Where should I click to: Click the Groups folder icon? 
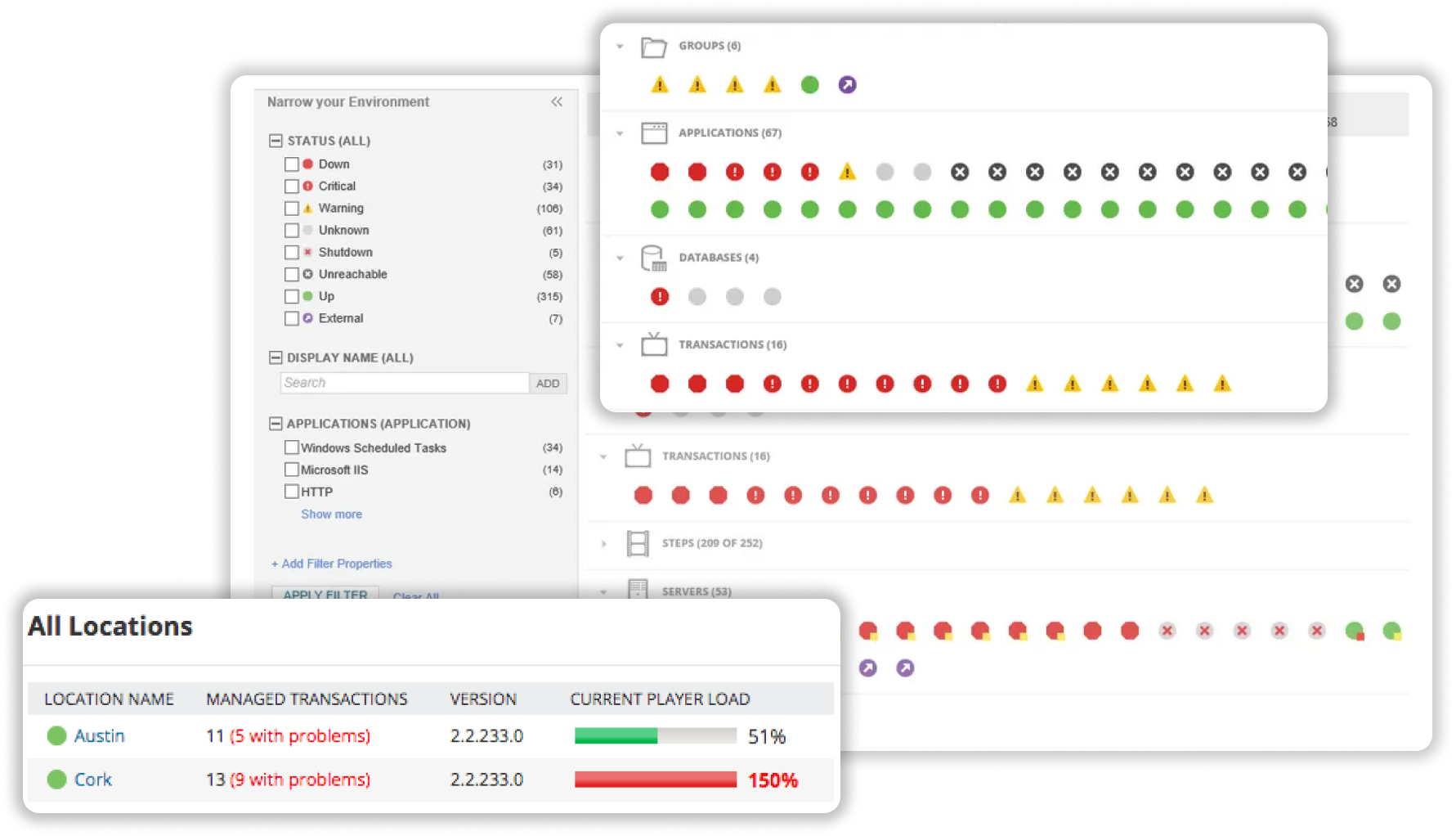point(653,47)
